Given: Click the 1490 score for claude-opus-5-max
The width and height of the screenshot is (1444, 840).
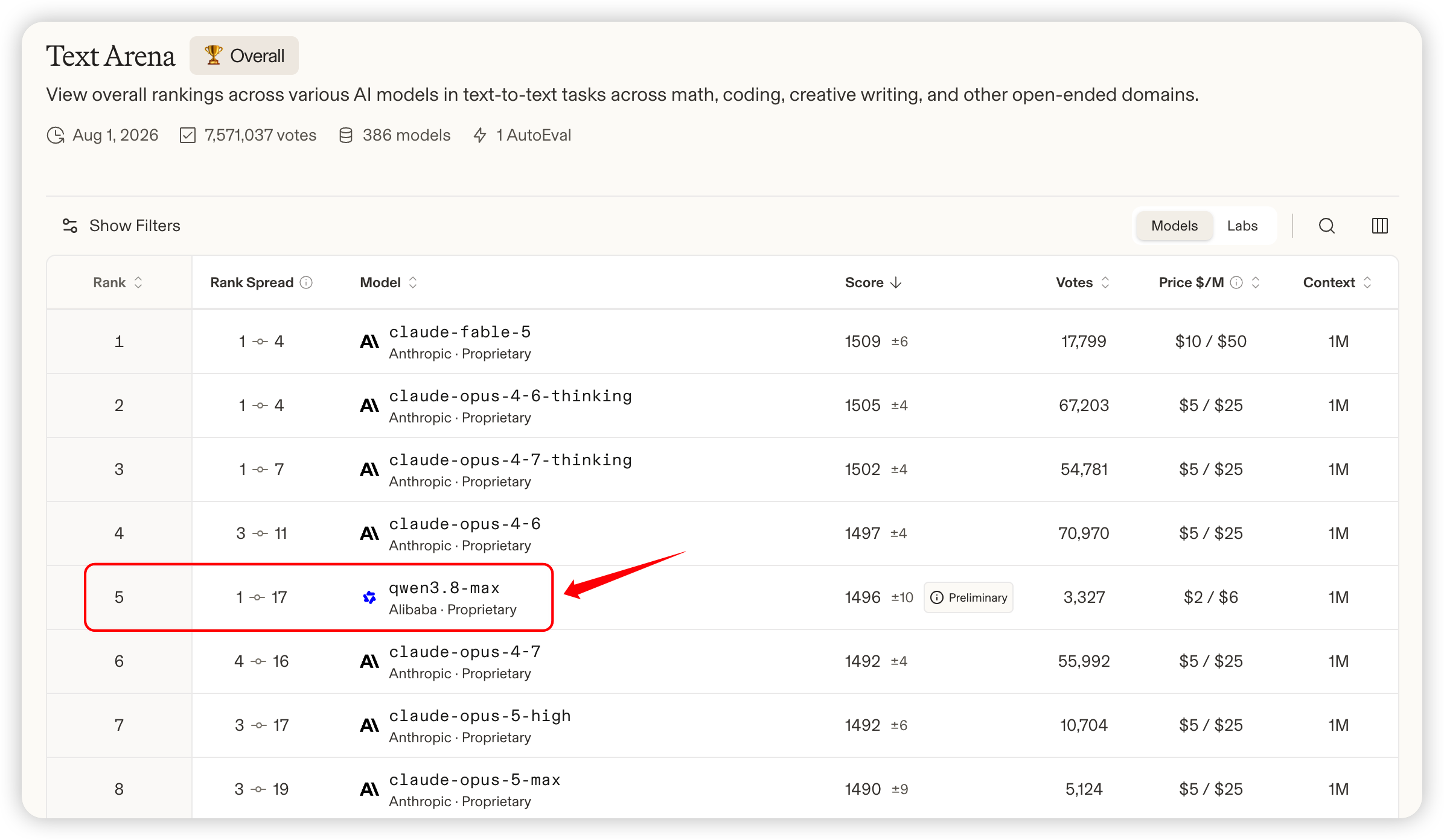Looking at the screenshot, I should click(x=863, y=789).
